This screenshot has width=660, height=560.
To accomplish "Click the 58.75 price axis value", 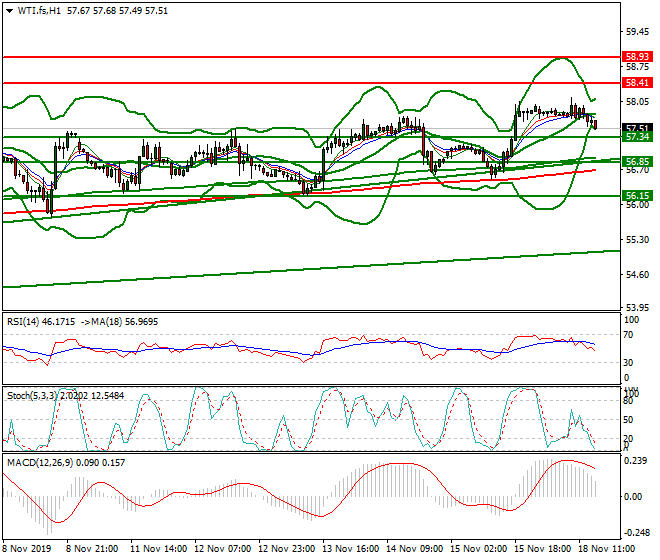I will click(640, 67).
